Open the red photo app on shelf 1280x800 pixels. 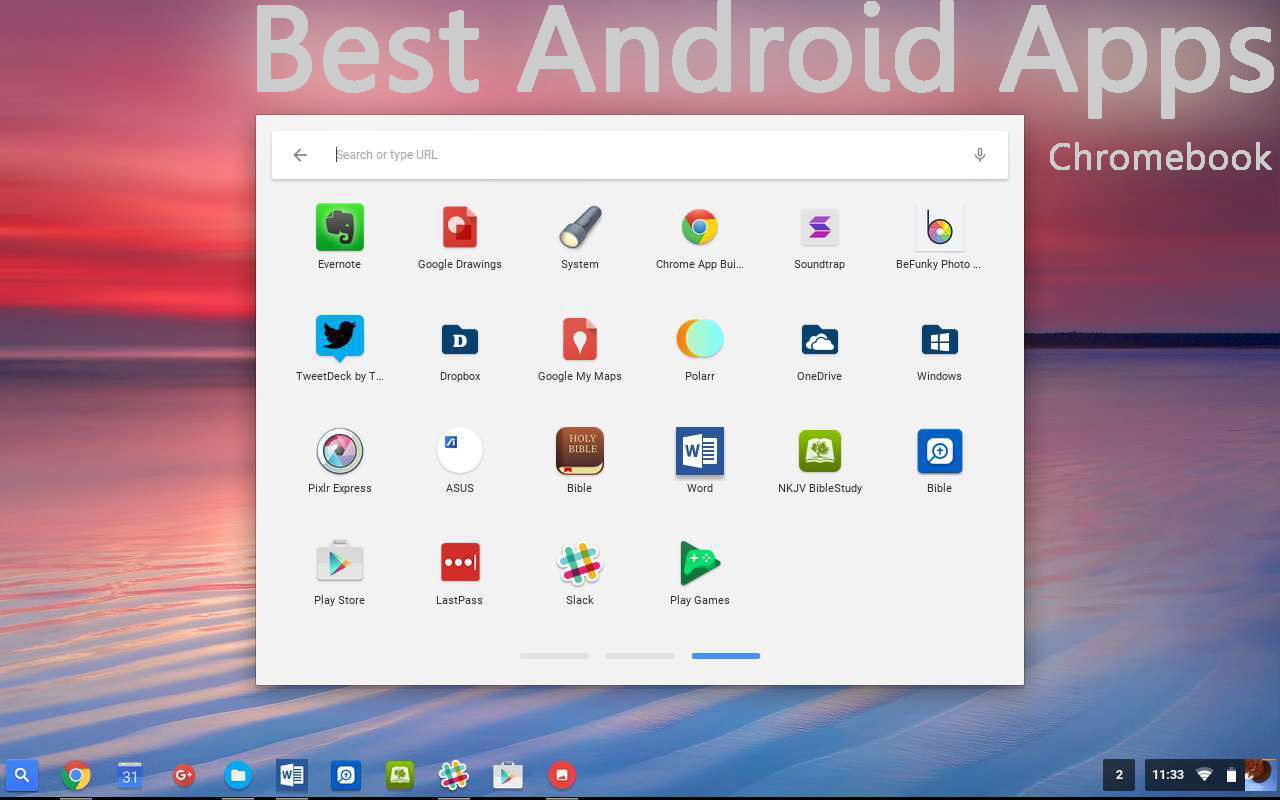[x=562, y=775]
